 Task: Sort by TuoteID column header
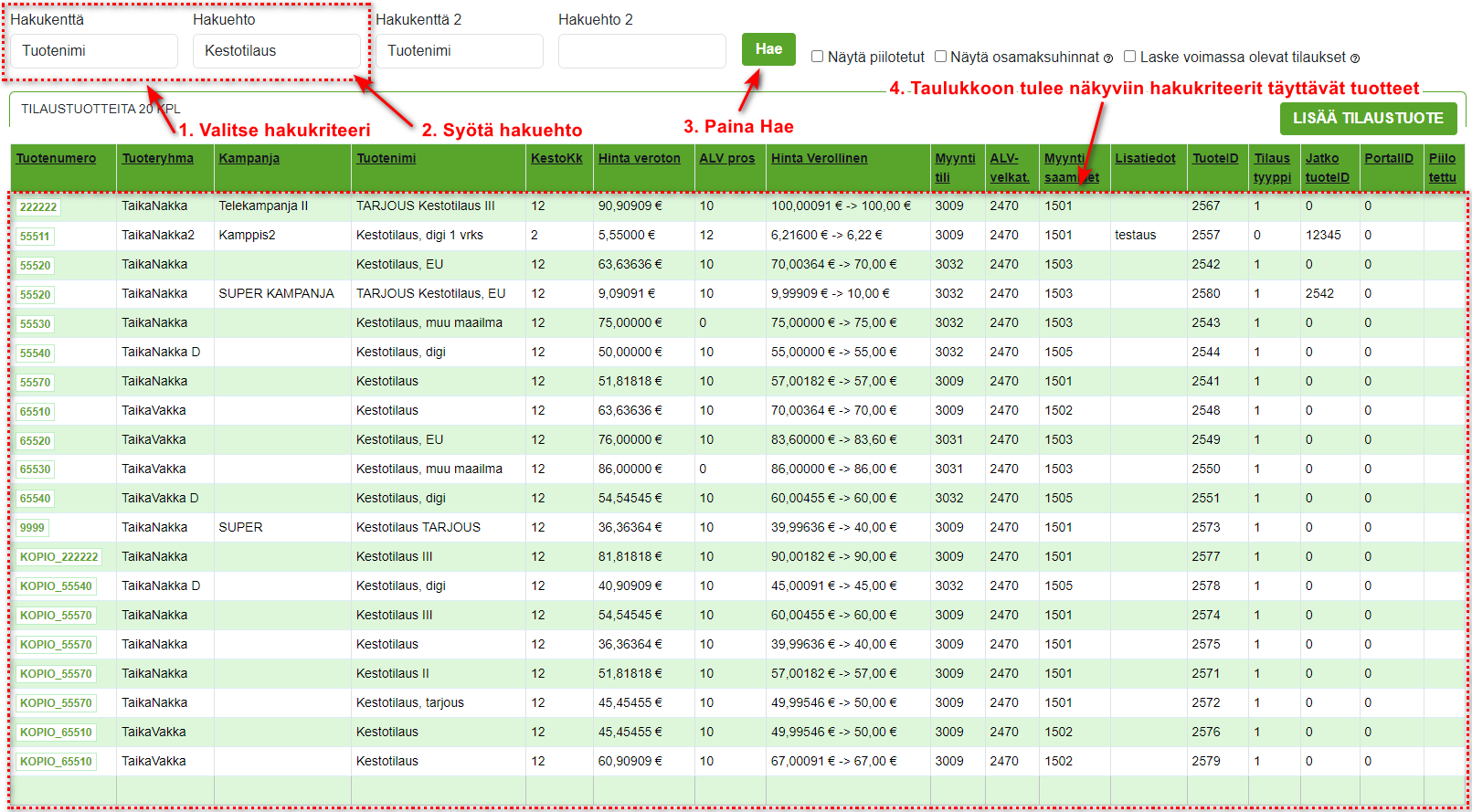1215,158
